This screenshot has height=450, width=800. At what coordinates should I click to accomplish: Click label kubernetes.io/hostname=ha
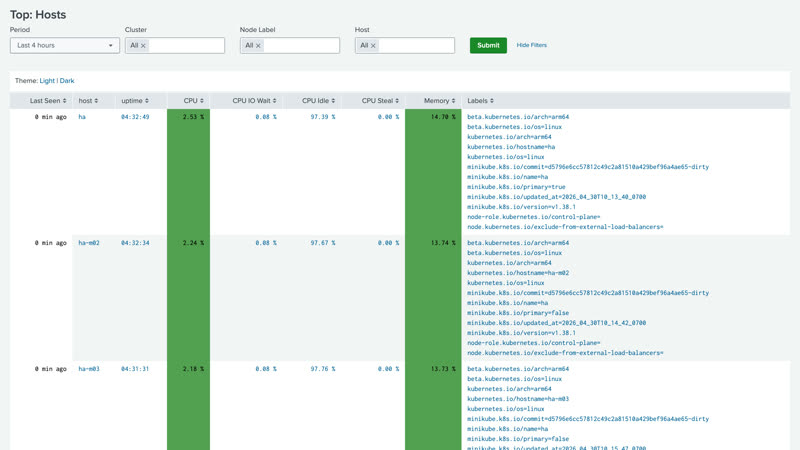point(511,147)
